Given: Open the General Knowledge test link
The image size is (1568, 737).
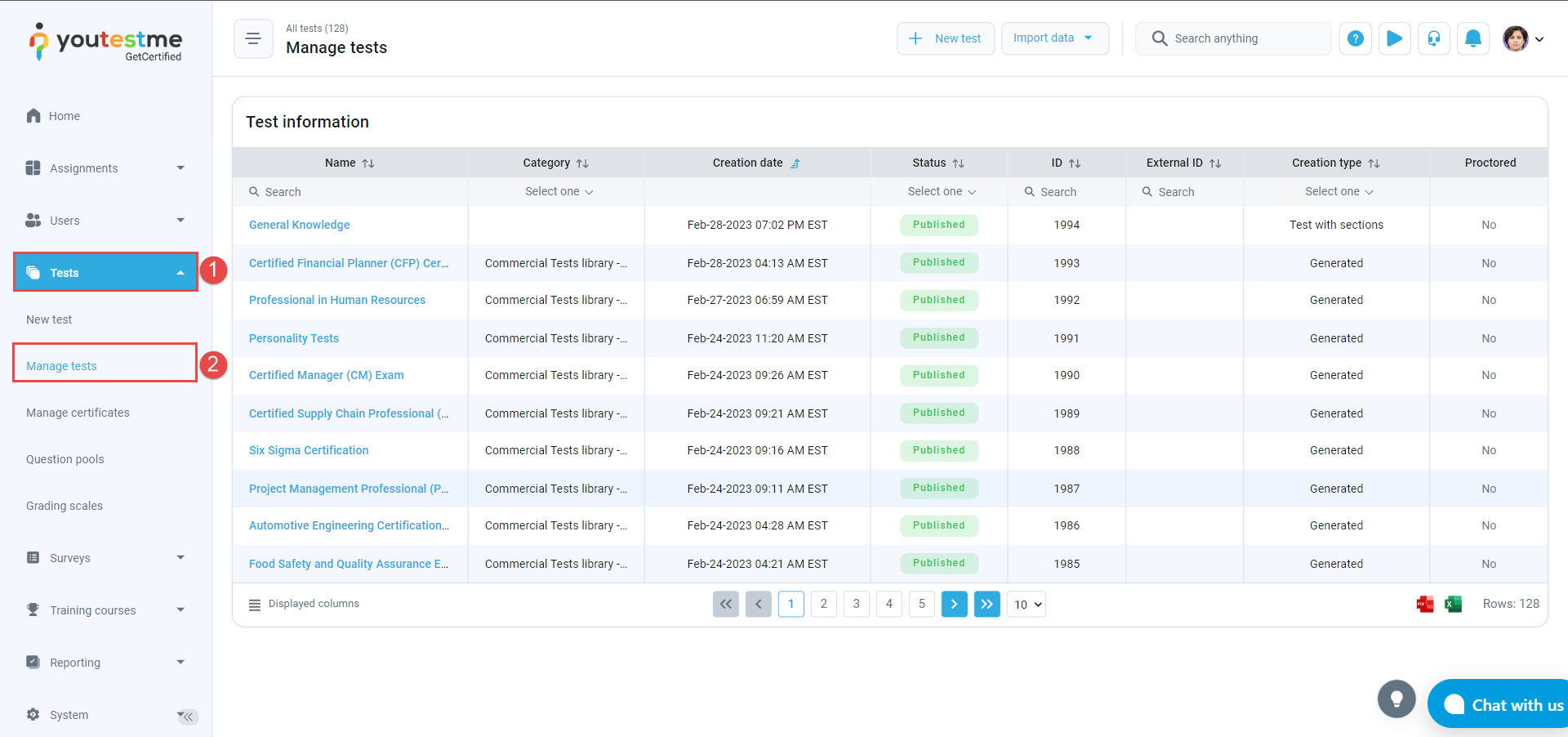Looking at the screenshot, I should tap(299, 225).
